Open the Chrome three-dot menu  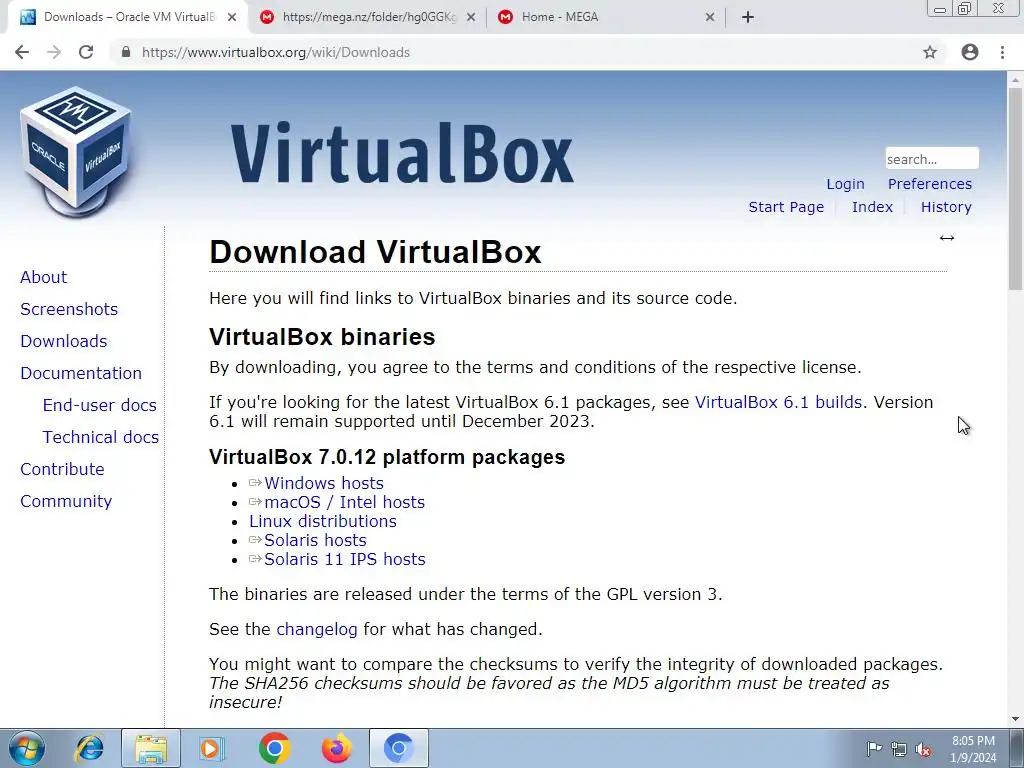coord(1002,52)
